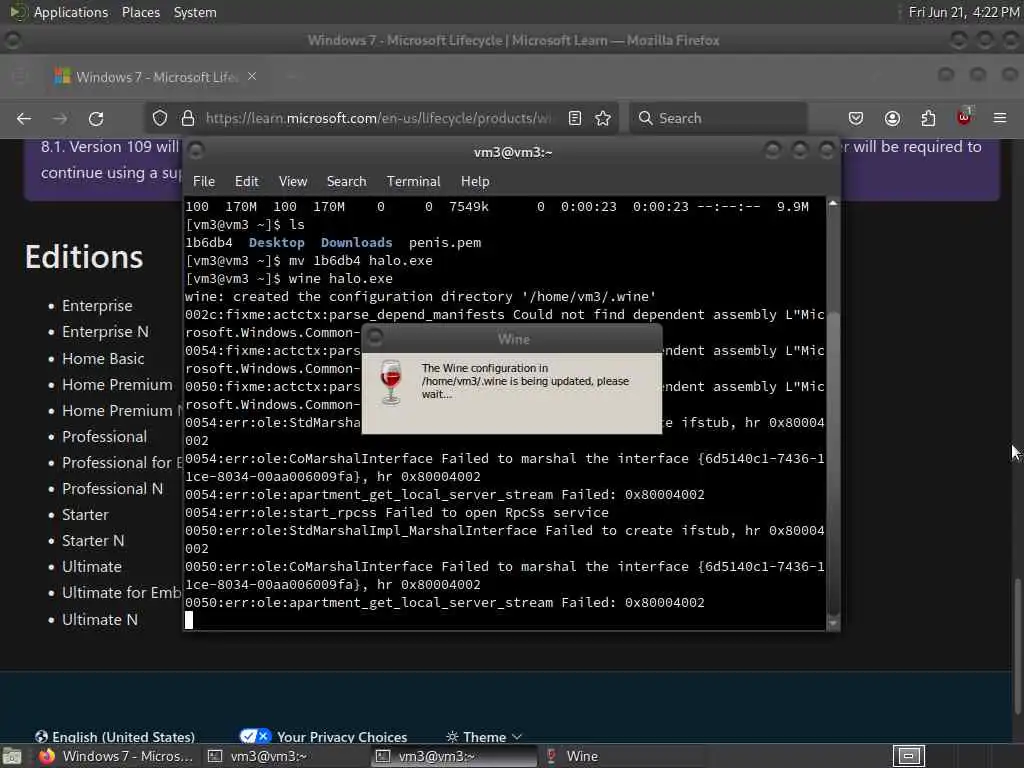The height and width of the screenshot is (768, 1024).
Task: Click the Home Basic edition item
Action: (103, 359)
